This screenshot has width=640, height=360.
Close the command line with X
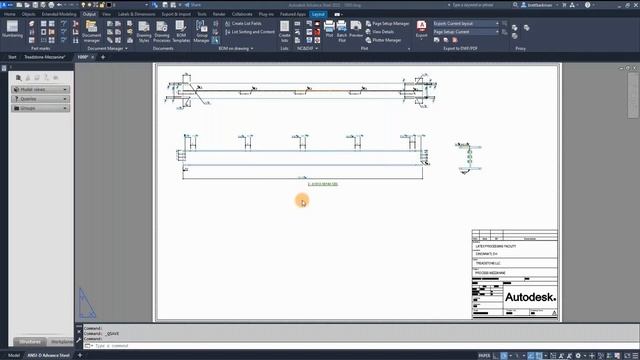point(79,331)
